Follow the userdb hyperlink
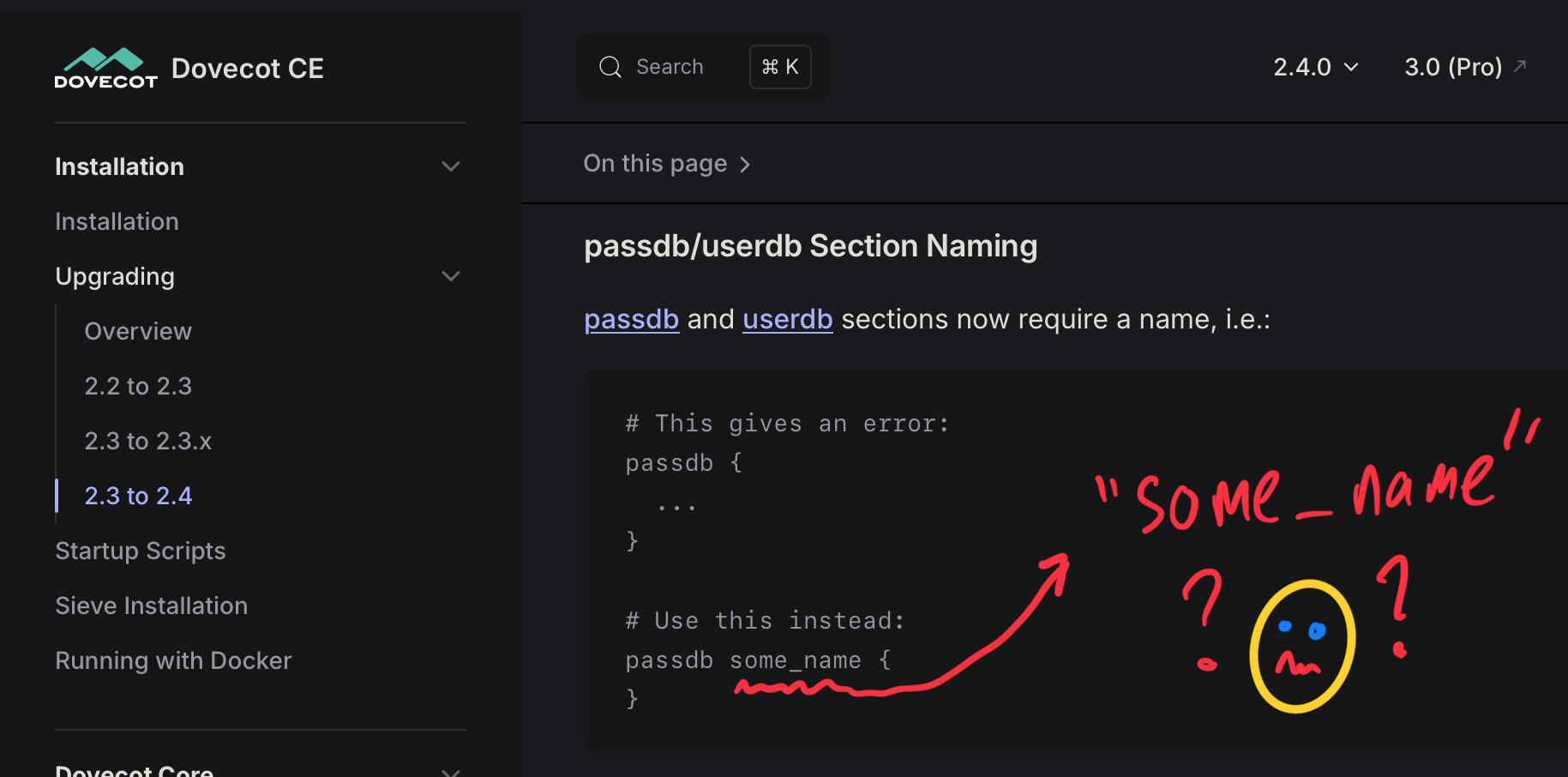Screen dimensions: 1568x777 tap(787, 319)
